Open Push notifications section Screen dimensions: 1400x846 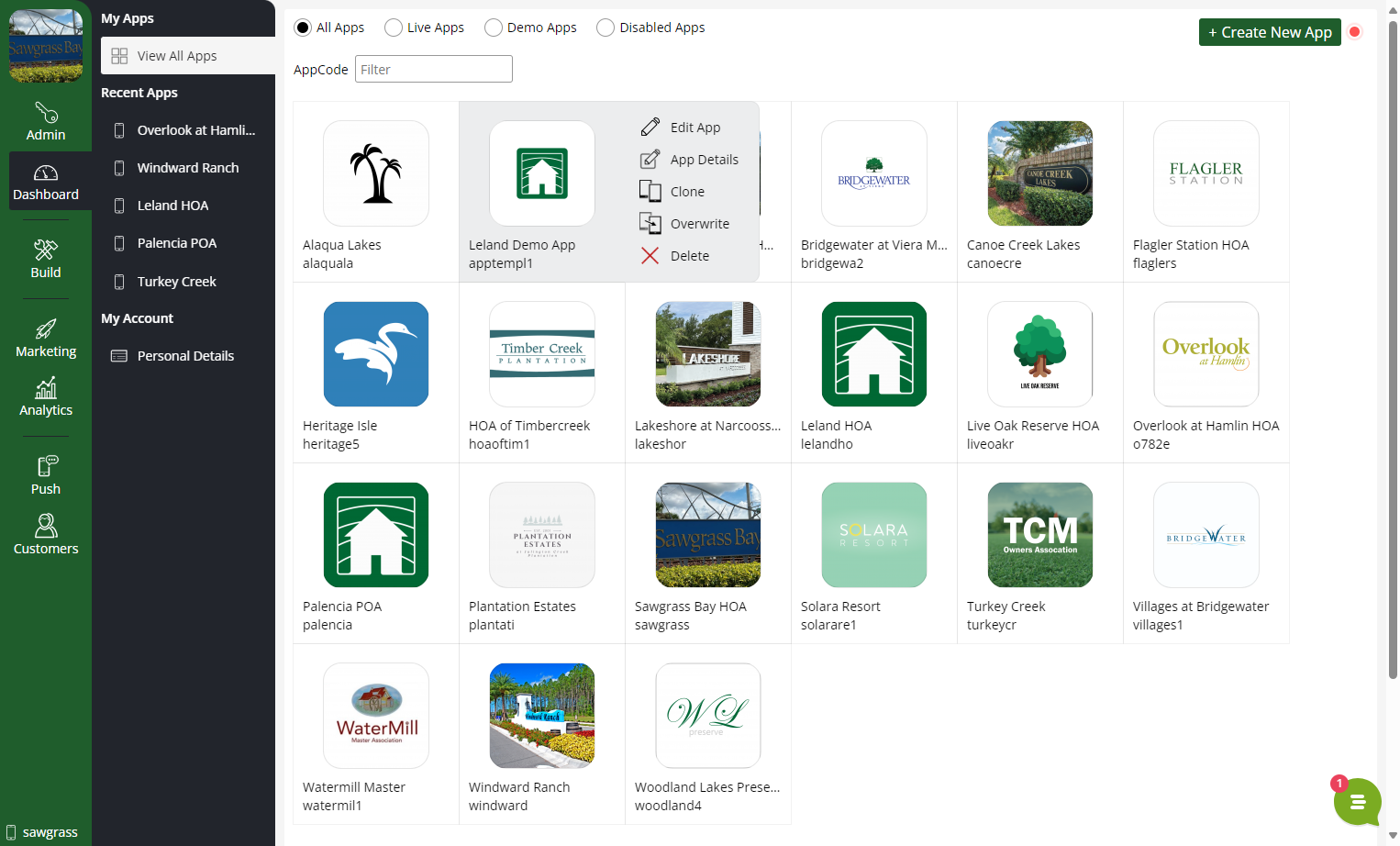[x=46, y=475]
